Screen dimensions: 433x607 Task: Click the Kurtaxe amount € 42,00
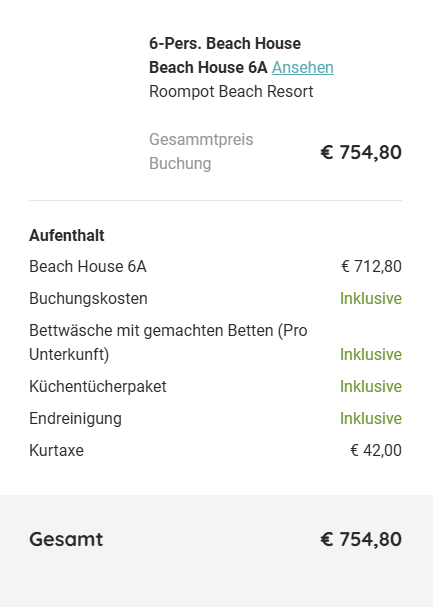tap(376, 451)
